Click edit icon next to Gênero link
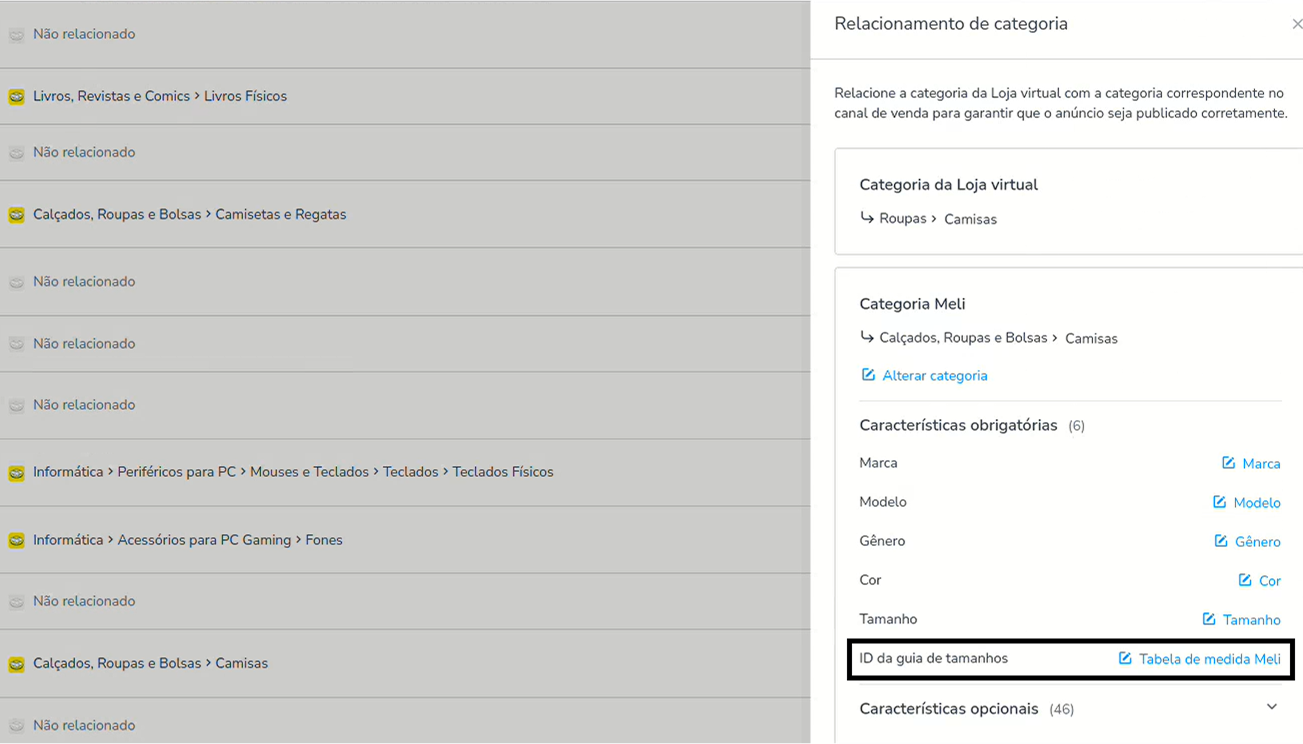Viewport: 1303px width, 744px height. click(1221, 541)
